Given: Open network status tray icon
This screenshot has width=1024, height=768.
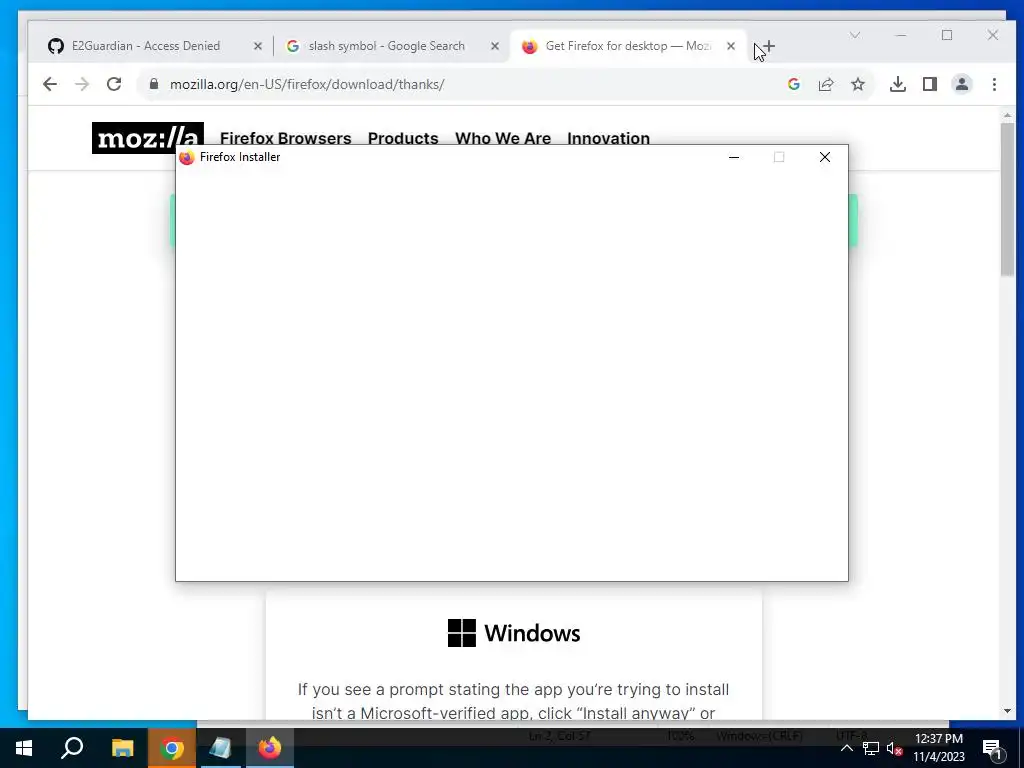Looking at the screenshot, I should click(871, 748).
